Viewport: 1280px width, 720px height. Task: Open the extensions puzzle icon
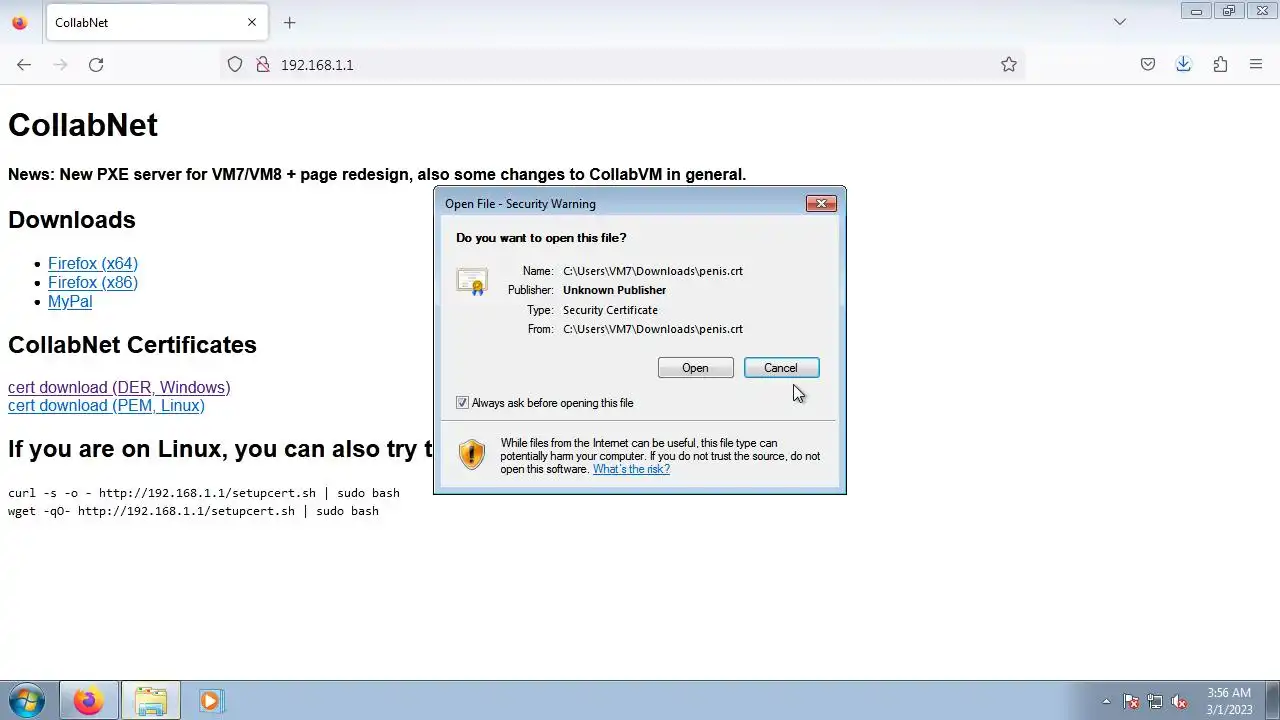[x=1220, y=64]
